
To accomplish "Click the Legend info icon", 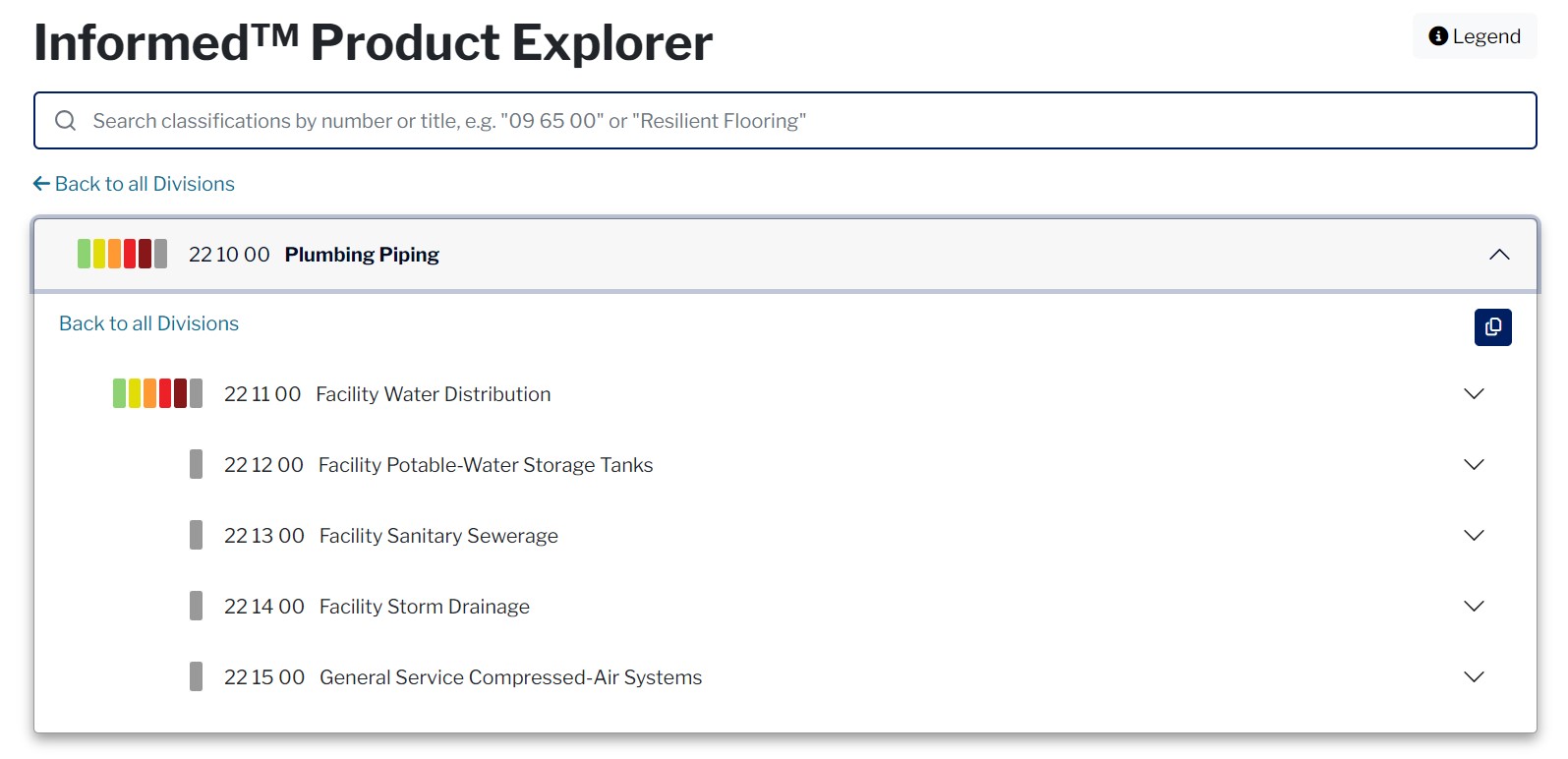I will (x=1438, y=36).
